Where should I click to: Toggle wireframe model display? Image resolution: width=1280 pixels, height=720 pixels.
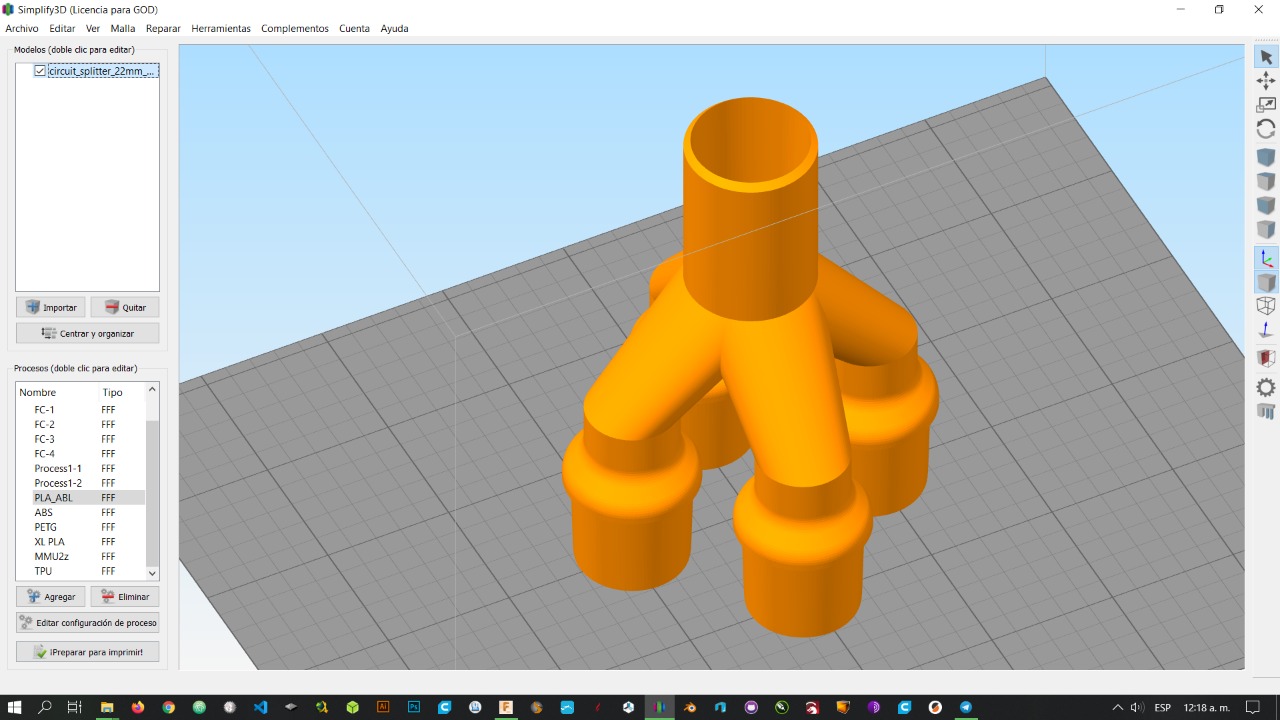point(1266,306)
